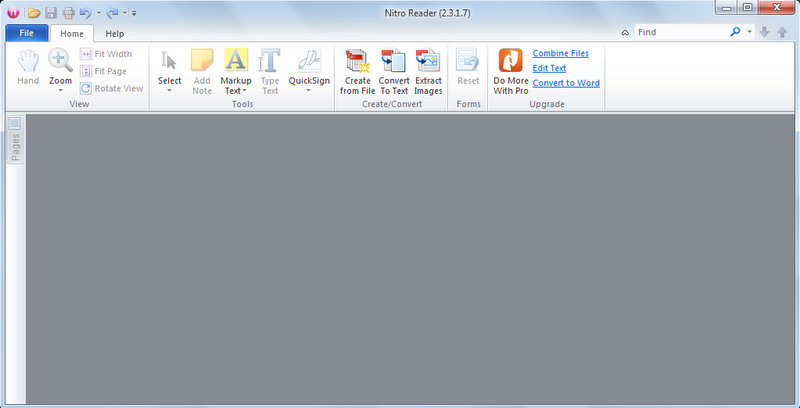Collapse the ribbon with the caret icon
Screen dimensions: 800x408
[625, 33]
